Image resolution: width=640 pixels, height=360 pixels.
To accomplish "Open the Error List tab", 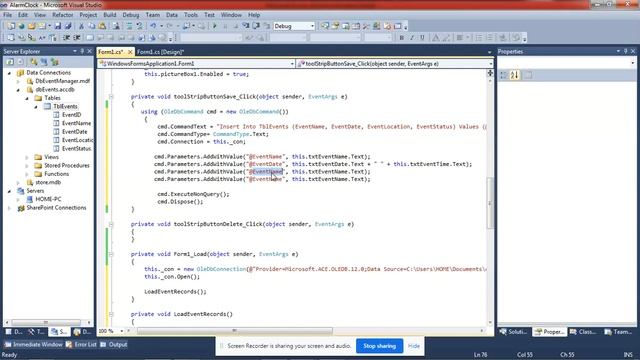I will pyautogui.click(x=81, y=344).
